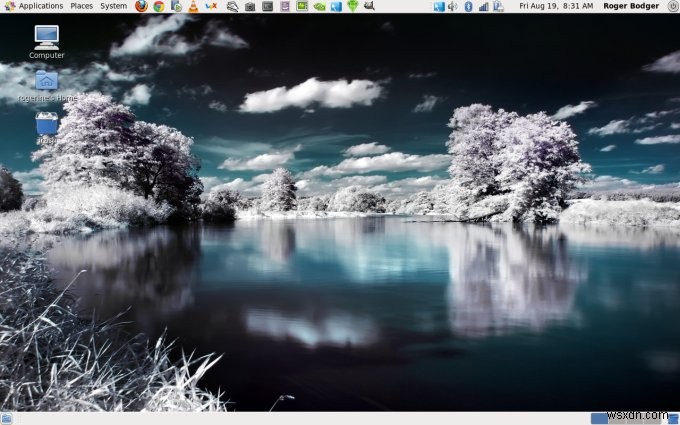
Task: Open the Bluetooth tray icon
Action: pyautogui.click(x=468, y=6)
